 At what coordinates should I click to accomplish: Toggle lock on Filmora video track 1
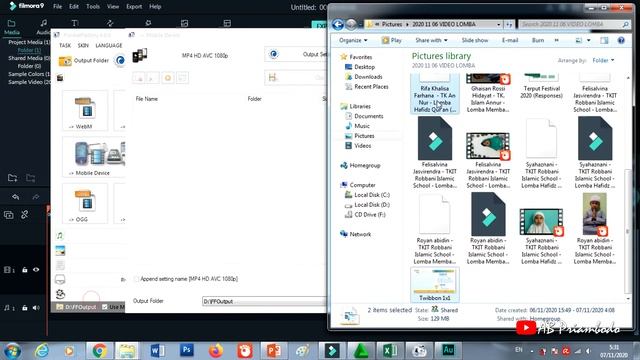click(x=24, y=270)
